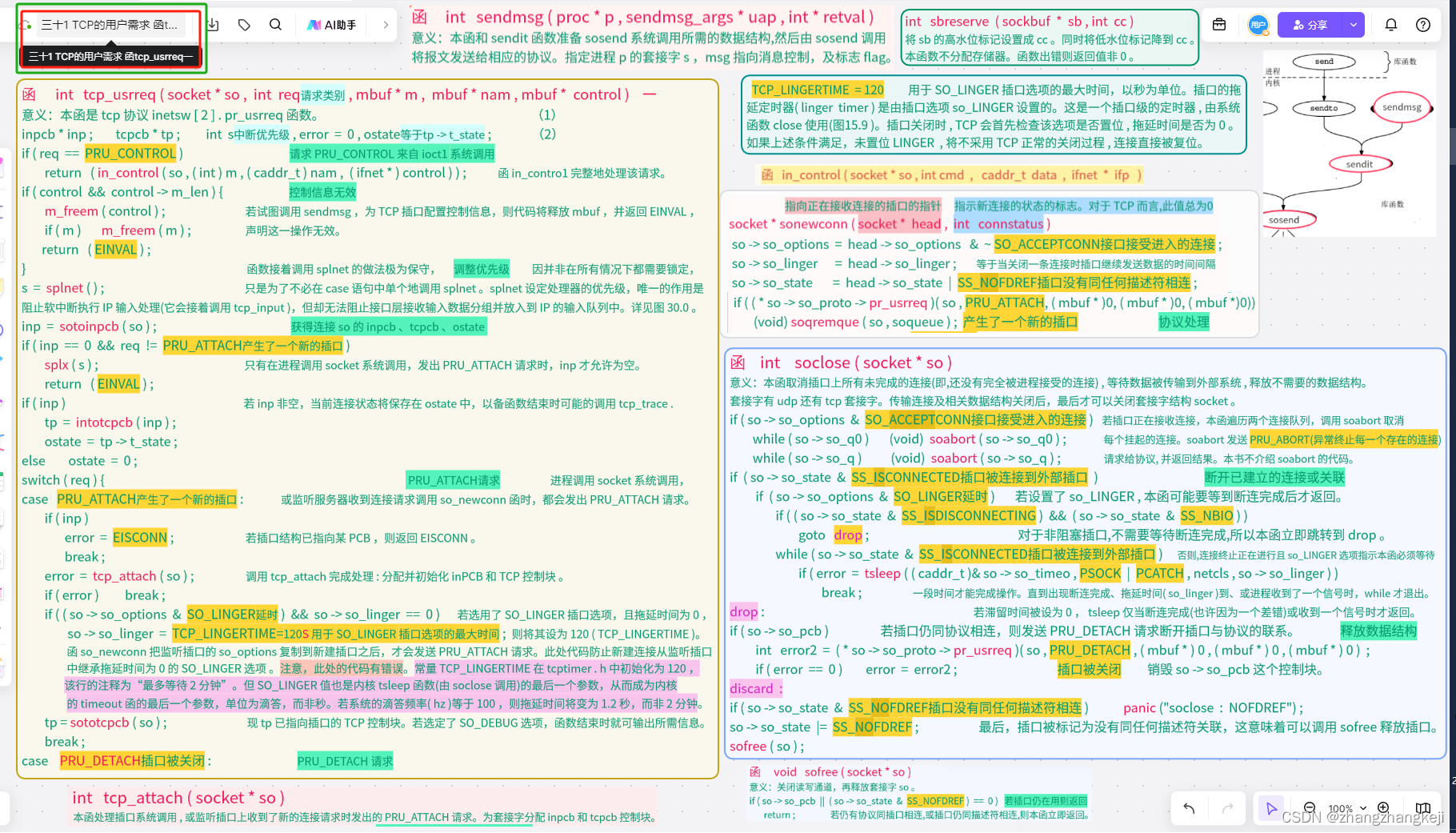The width and height of the screenshot is (1456, 833).
Task: Open search via the magnifier icon
Action: click(x=275, y=25)
